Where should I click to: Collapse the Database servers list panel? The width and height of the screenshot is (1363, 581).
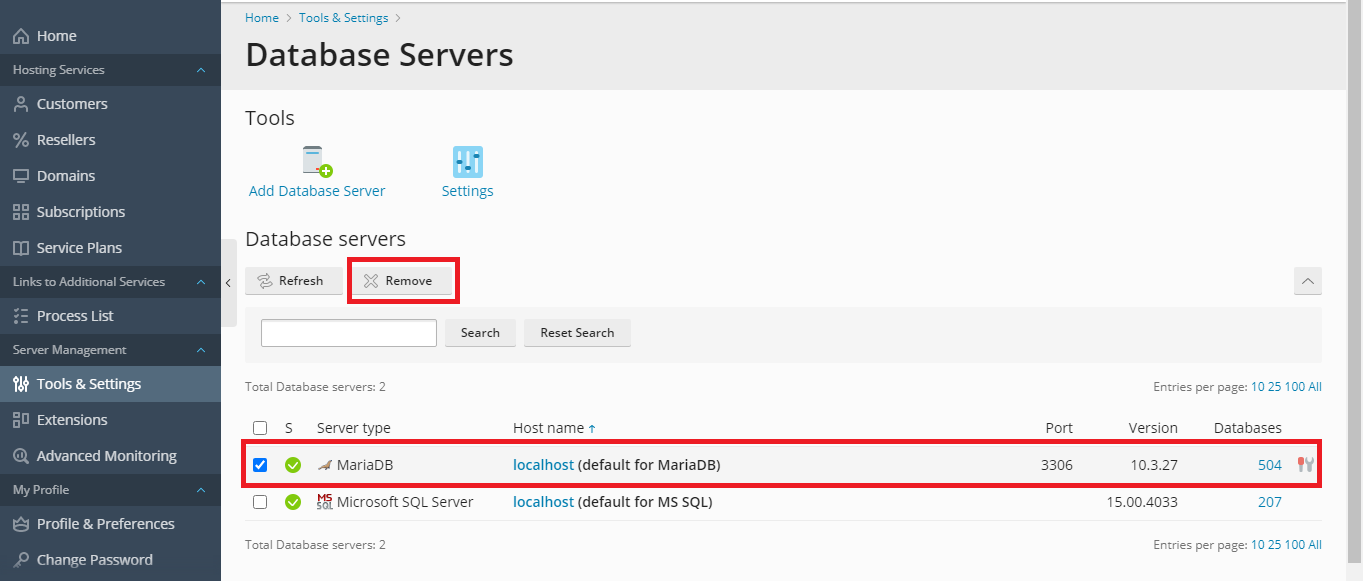click(1308, 281)
